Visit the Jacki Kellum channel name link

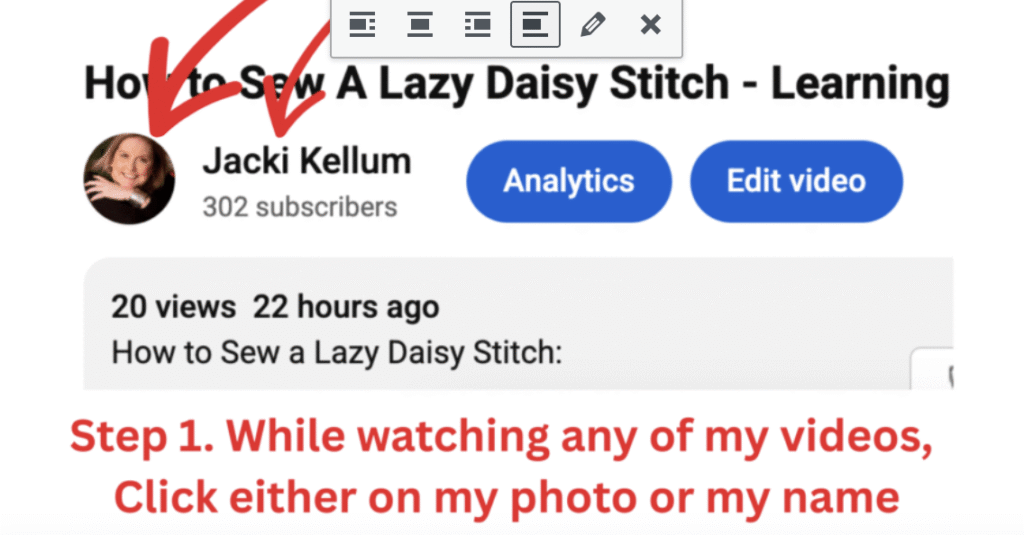tap(307, 161)
